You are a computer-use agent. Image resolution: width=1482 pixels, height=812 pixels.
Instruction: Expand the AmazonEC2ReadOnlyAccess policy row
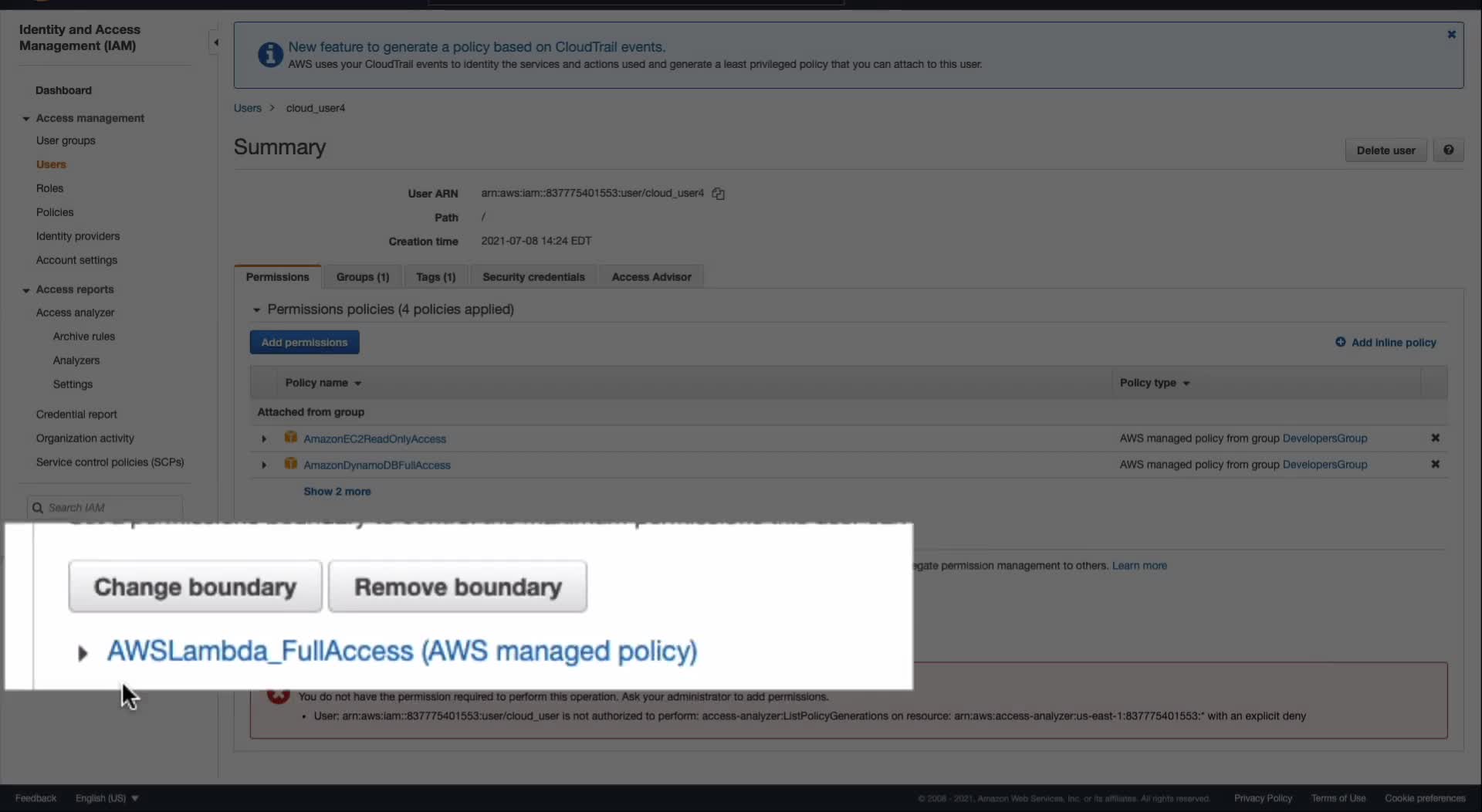pos(264,439)
